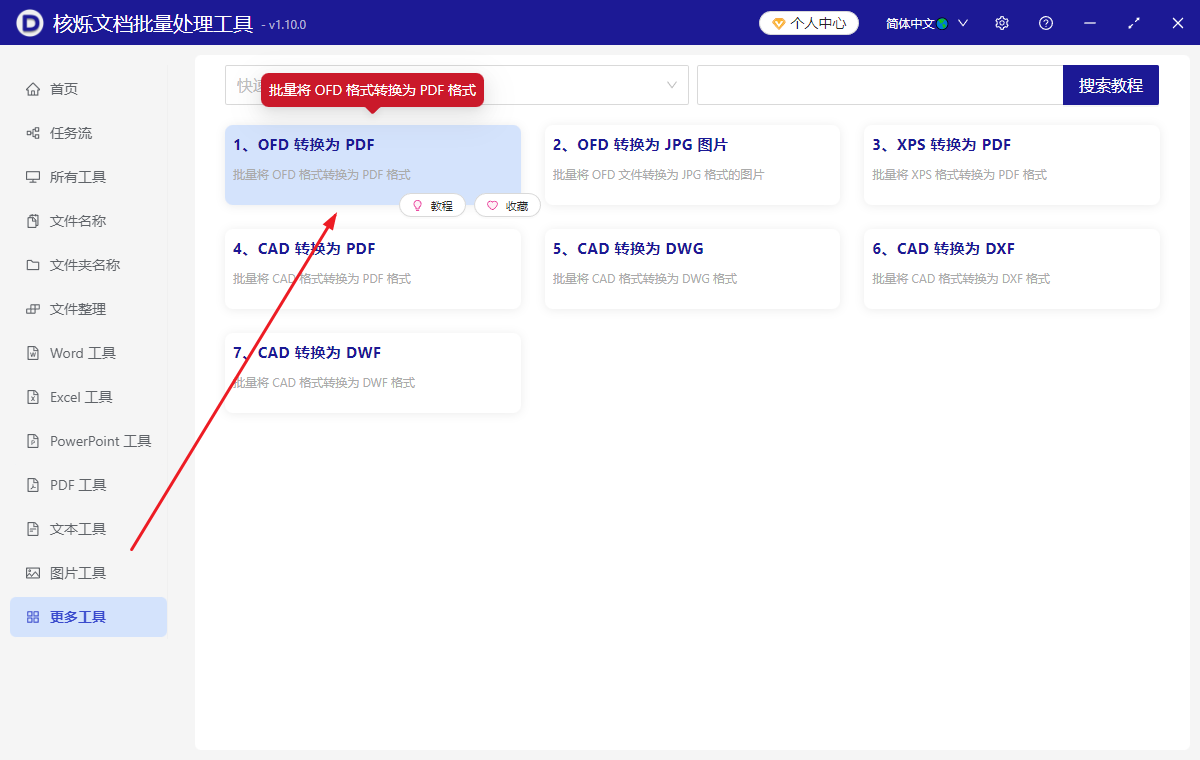1200x760 pixels.
Task: Open the OFD 转换为 JPG 图片 card
Action: (692, 165)
